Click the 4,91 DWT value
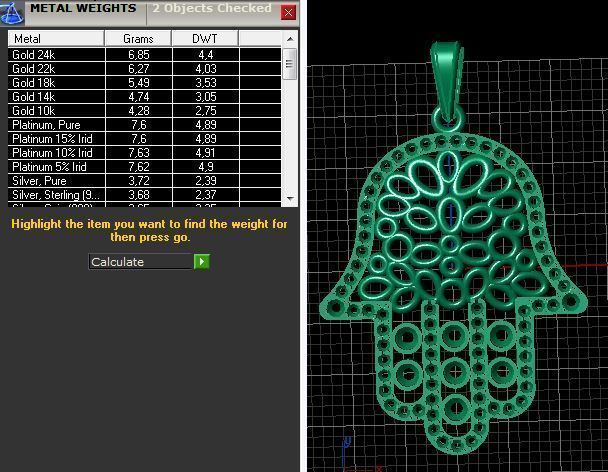This screenshot has width=608, height=472. click(x=206, y=152)
